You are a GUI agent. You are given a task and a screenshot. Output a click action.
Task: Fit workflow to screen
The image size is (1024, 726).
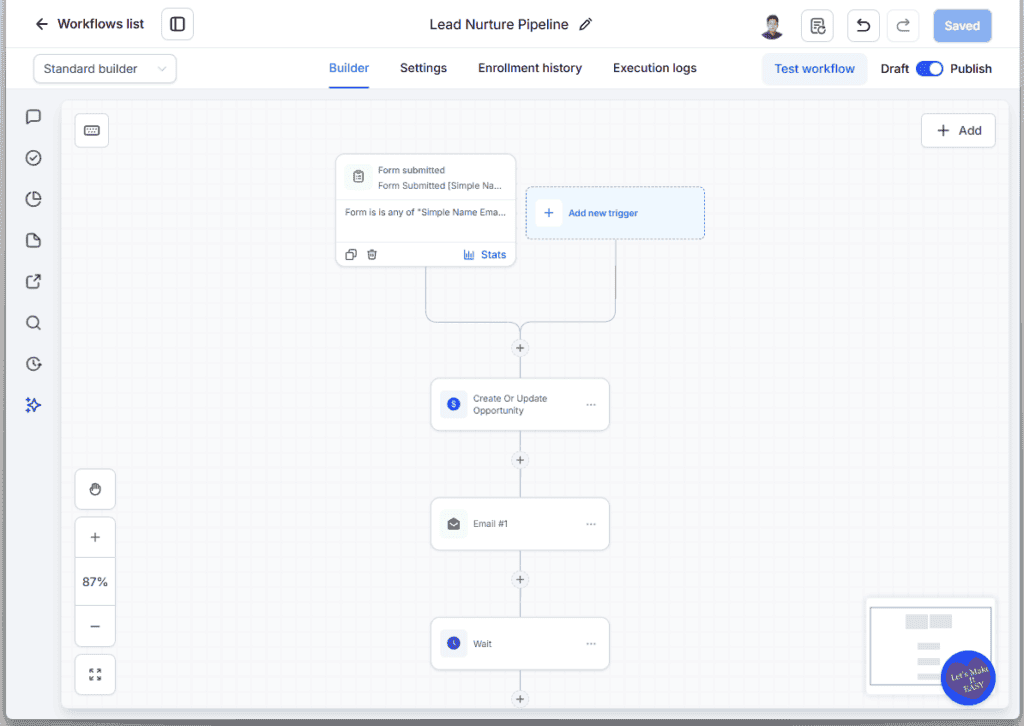(95, 674)
